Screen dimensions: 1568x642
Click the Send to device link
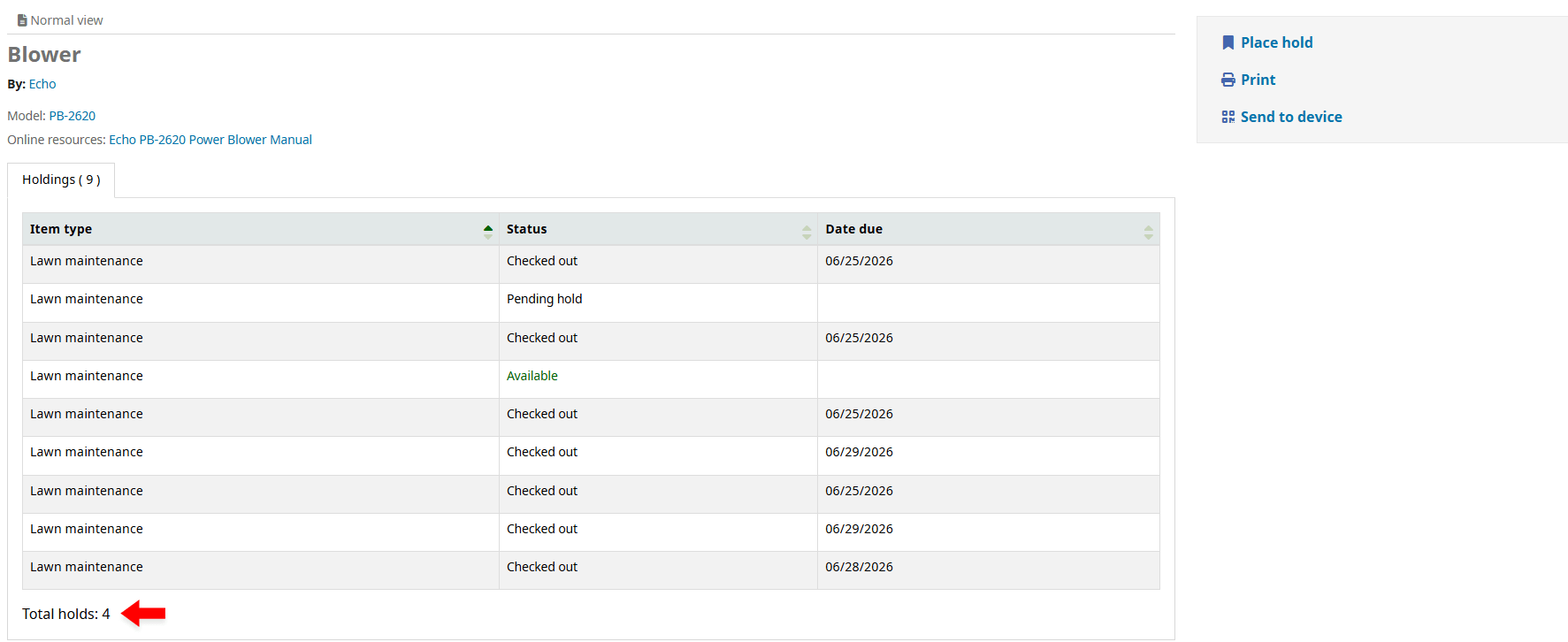pos(1291,117)
